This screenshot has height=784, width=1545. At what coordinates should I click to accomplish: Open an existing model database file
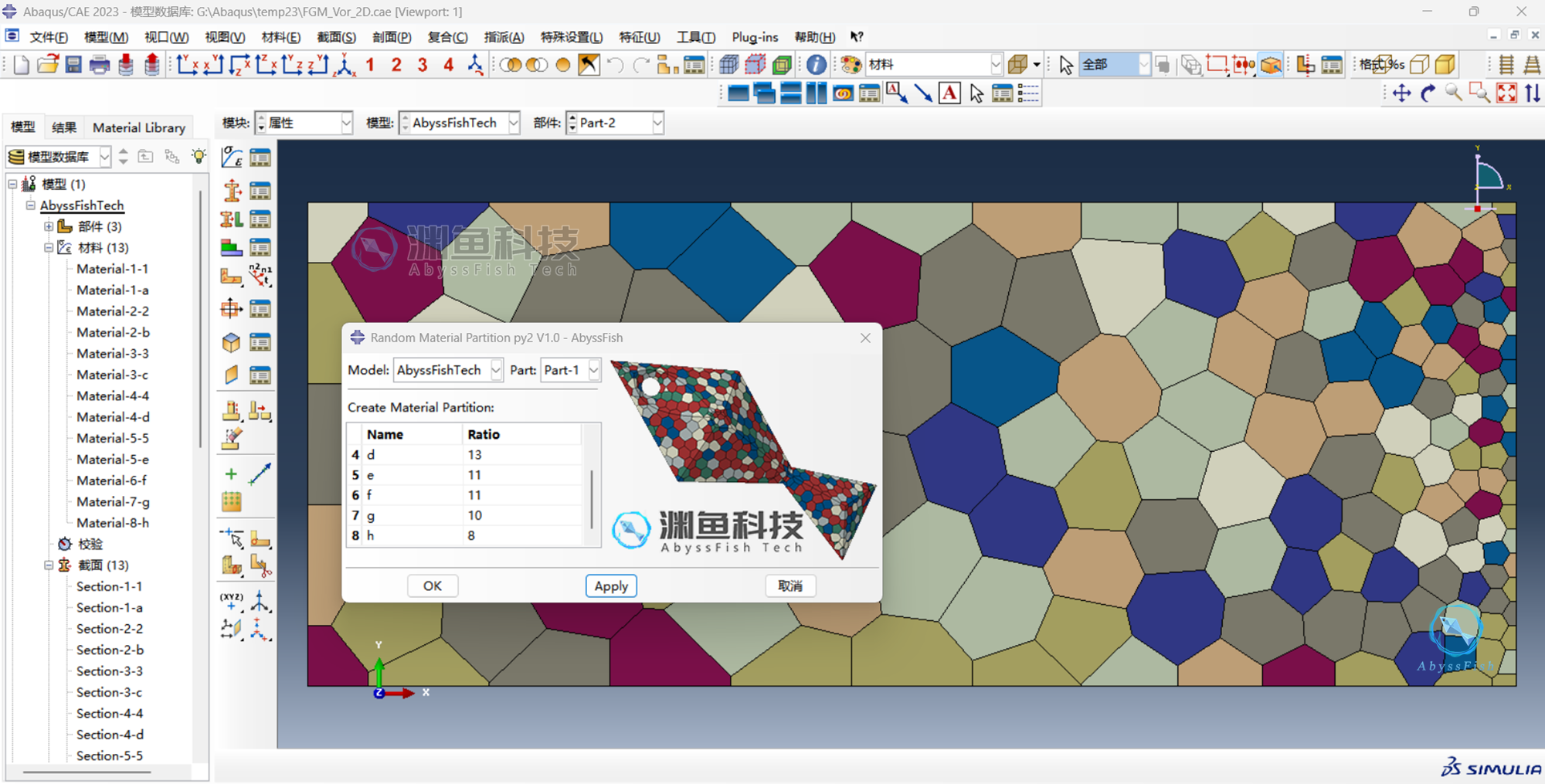(x=47, y=65)
